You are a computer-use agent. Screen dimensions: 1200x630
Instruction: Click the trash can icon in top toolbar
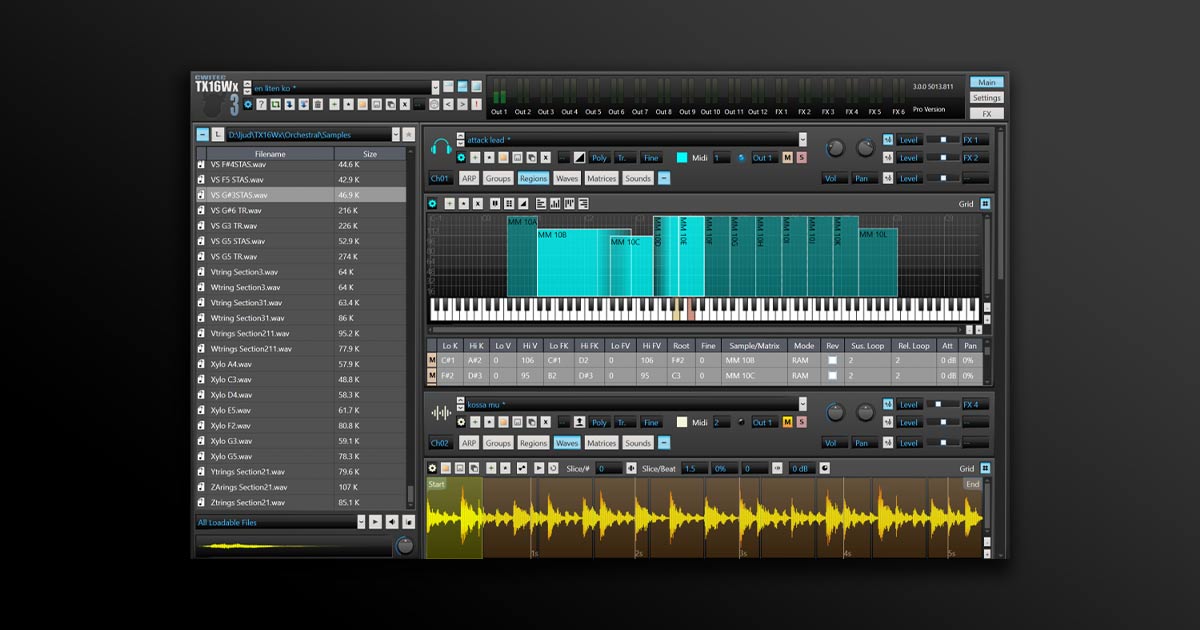click(x=317, y=104)
